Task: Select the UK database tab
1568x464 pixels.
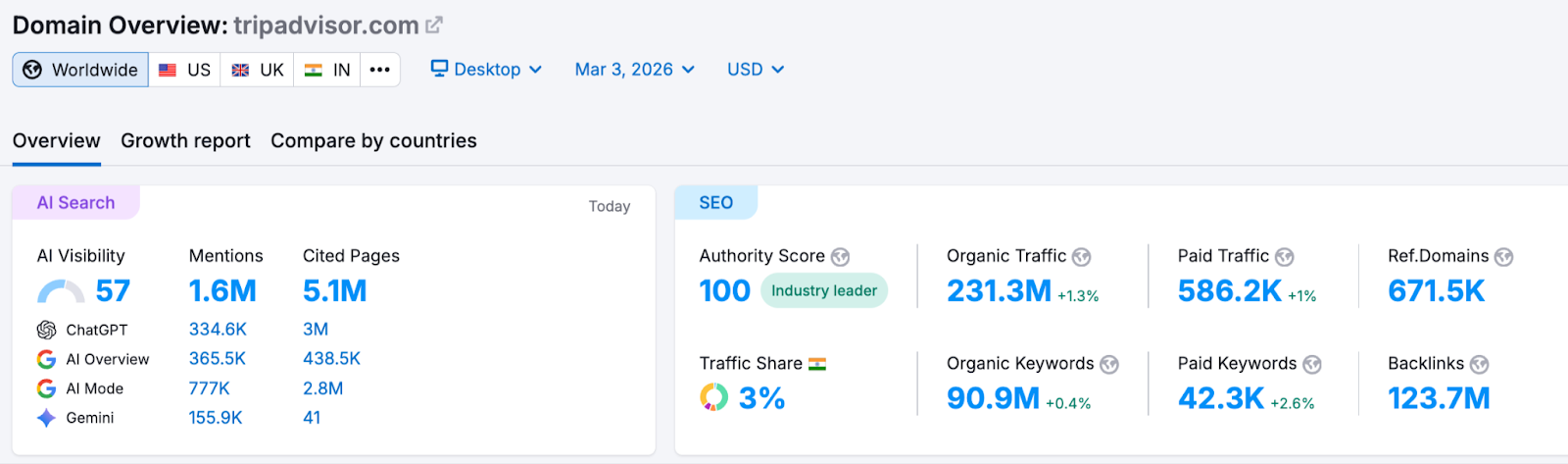Action: [257, 70]
